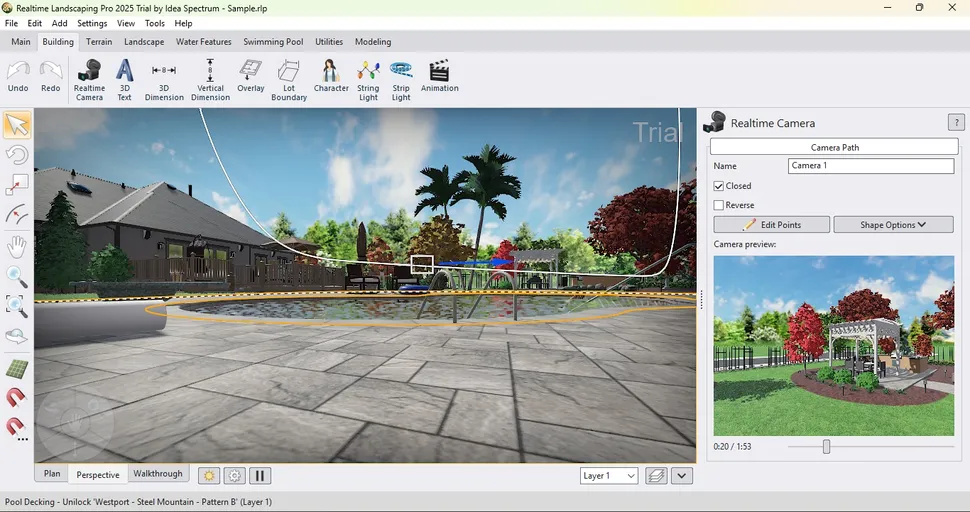Switch to the Swimming Pool tab
This screenshot has width=970, height=512.
point(273,42)
